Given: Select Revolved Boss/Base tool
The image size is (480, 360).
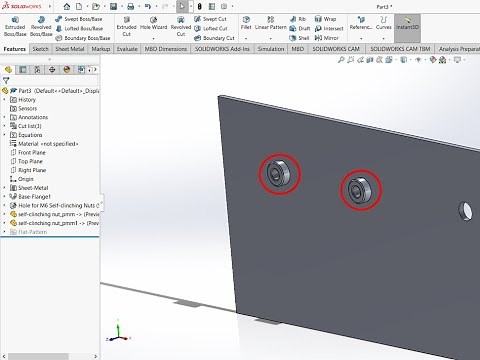Looking at the screenshot, I should point(41,27).
